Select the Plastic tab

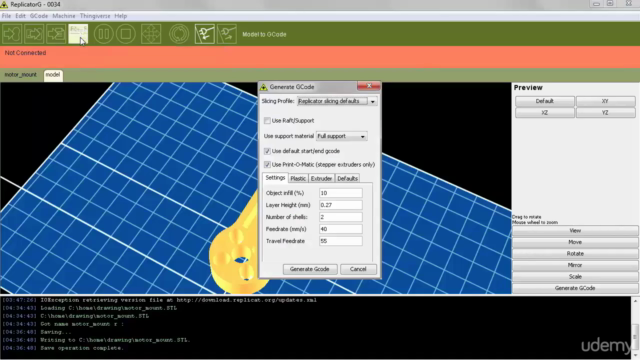pyautogui.click(x=298, y=178)
